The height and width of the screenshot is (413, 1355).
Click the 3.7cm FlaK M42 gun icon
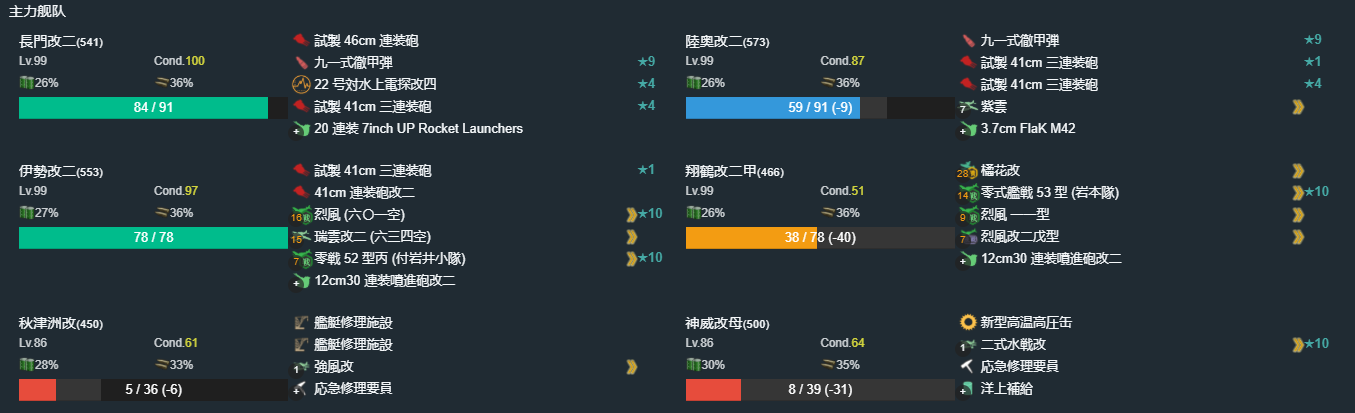[968, 128]
